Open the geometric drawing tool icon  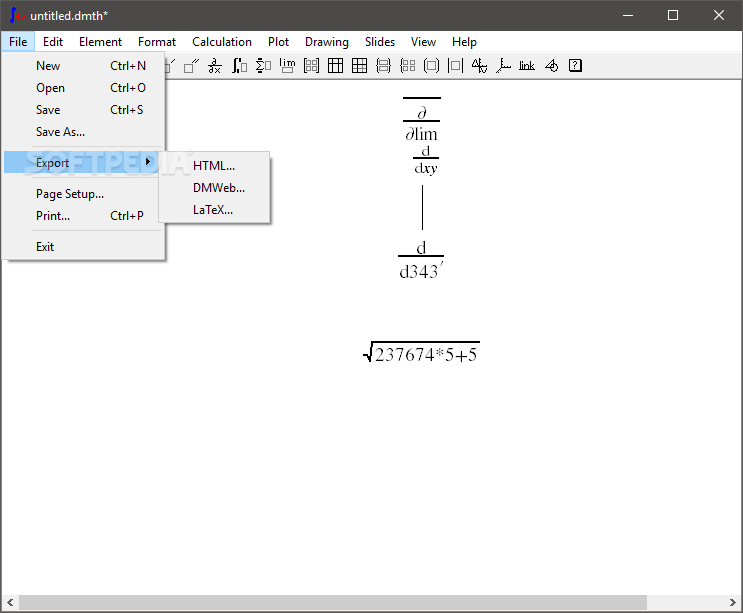pos(552,66)
